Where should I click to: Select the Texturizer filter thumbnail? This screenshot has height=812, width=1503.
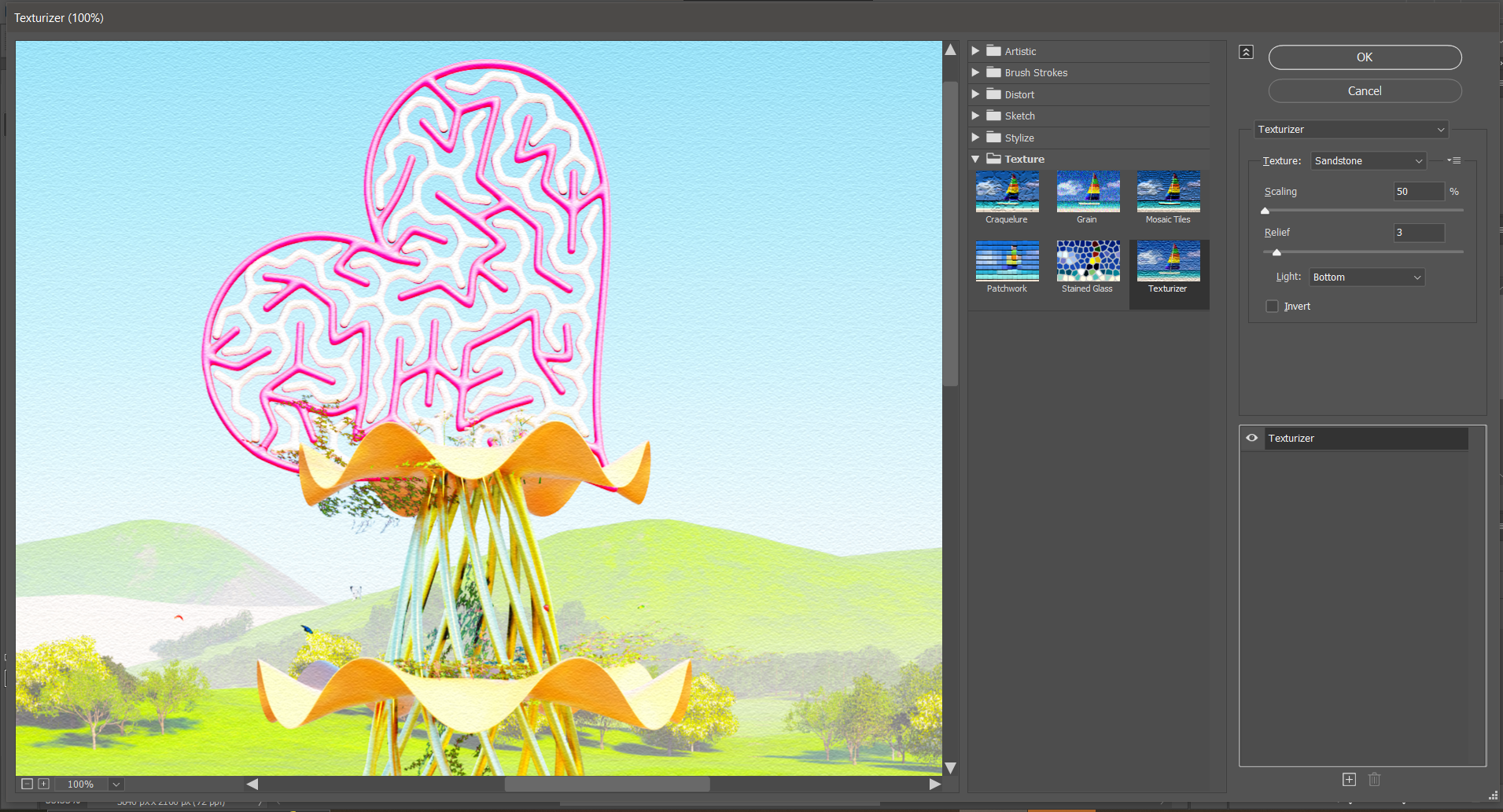pyautogui.click(x=1168, y=260)
